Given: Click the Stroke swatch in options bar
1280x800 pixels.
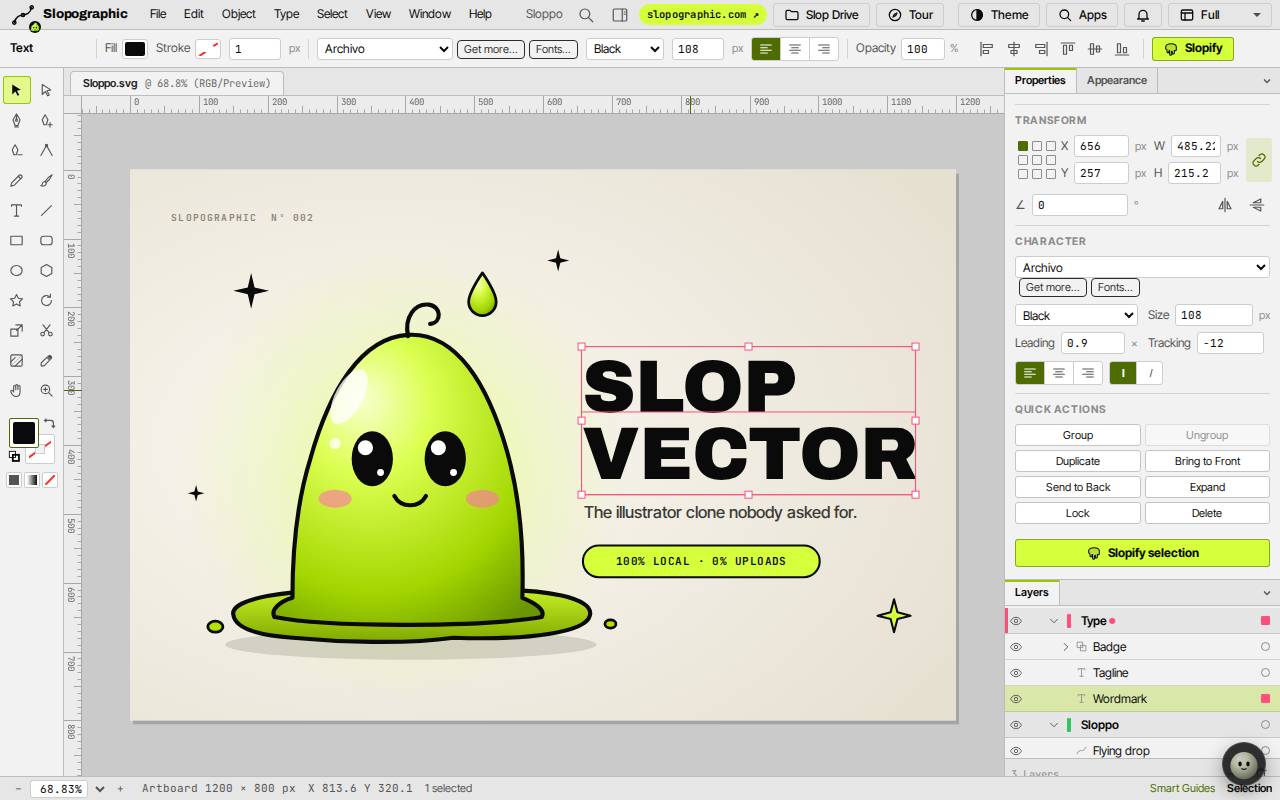Looking at the screenshot, I should click(208, 49).
